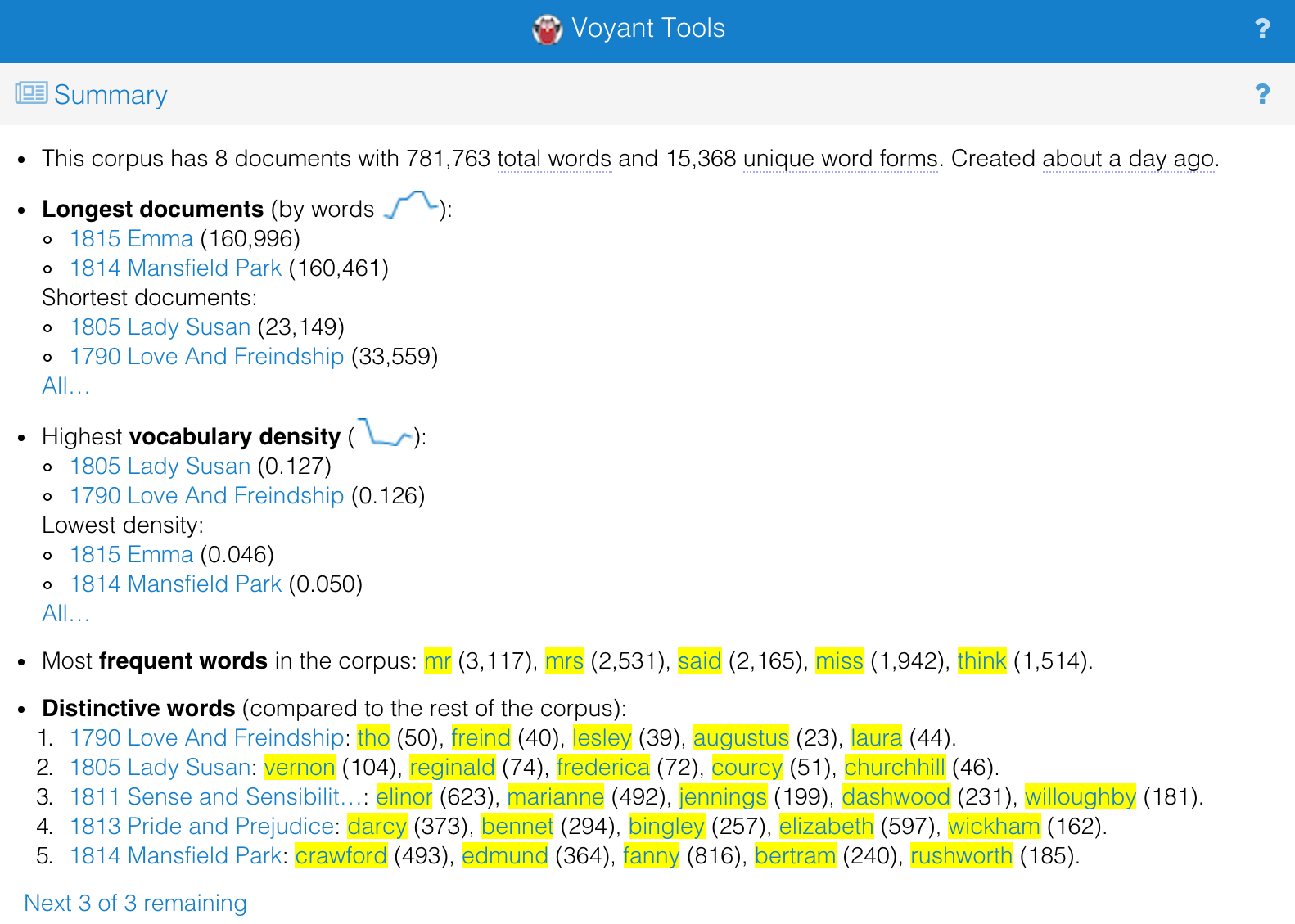Image resolution: width=1295 pixels, height=924 pixels.
Task: Open 1815 Emma in Longest documents
Action: (x=131, y=239)
